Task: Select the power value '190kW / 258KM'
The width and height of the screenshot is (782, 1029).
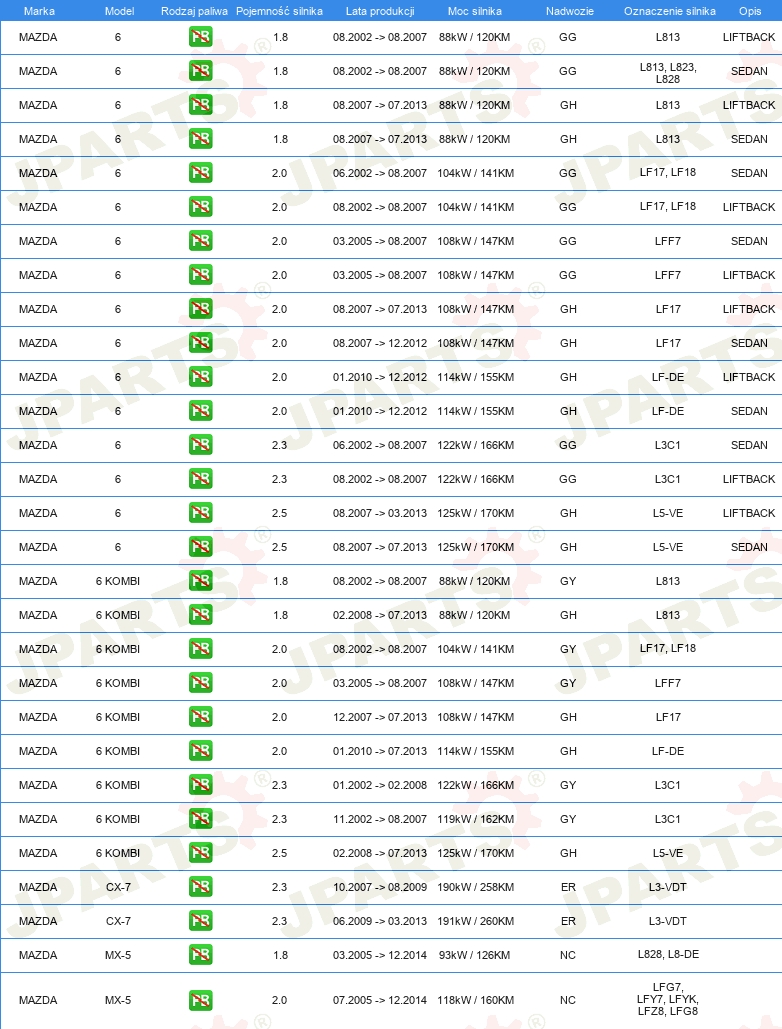Action: pos(476,887)
